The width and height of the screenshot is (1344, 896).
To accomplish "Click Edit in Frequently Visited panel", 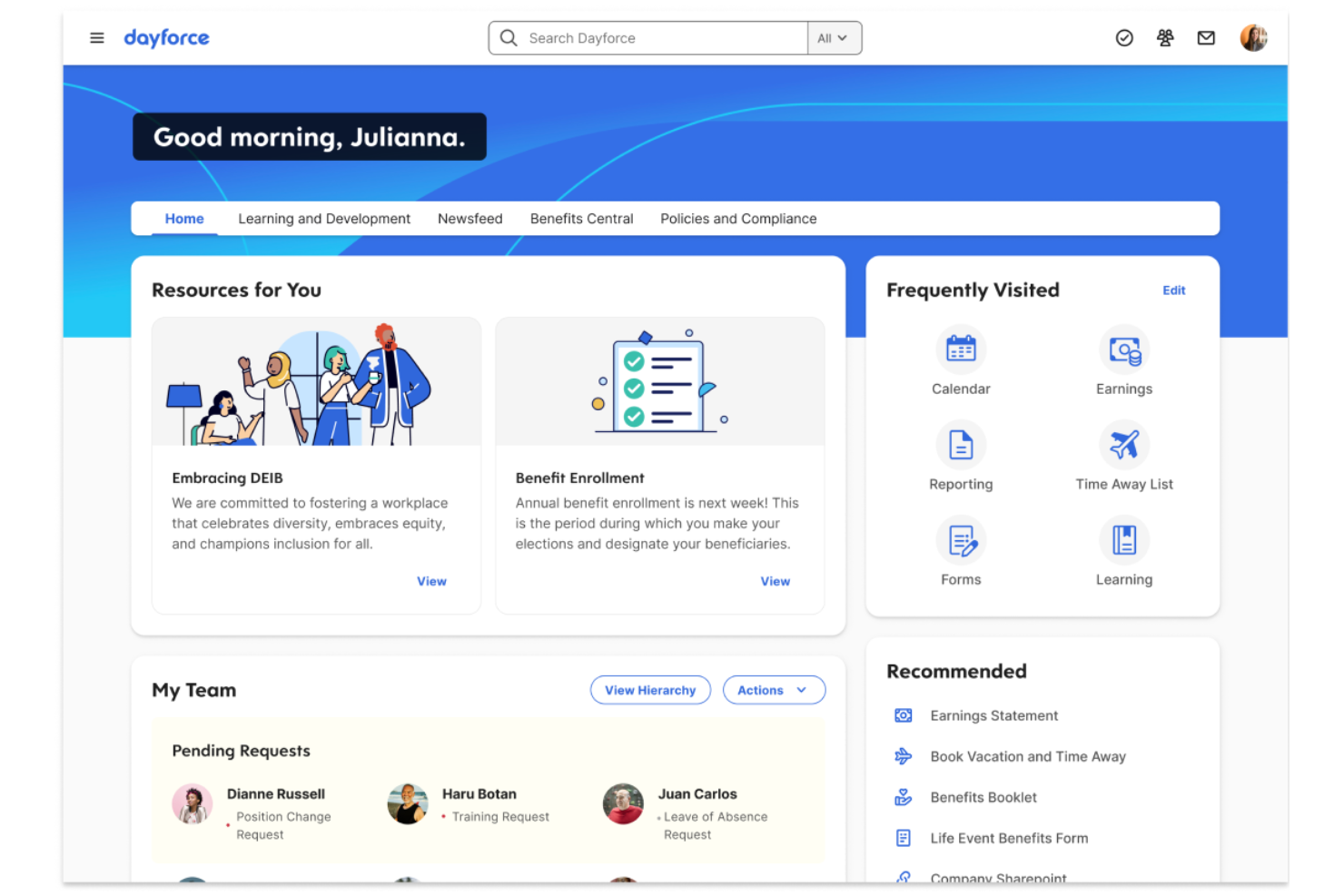I will coord(1173,290).
